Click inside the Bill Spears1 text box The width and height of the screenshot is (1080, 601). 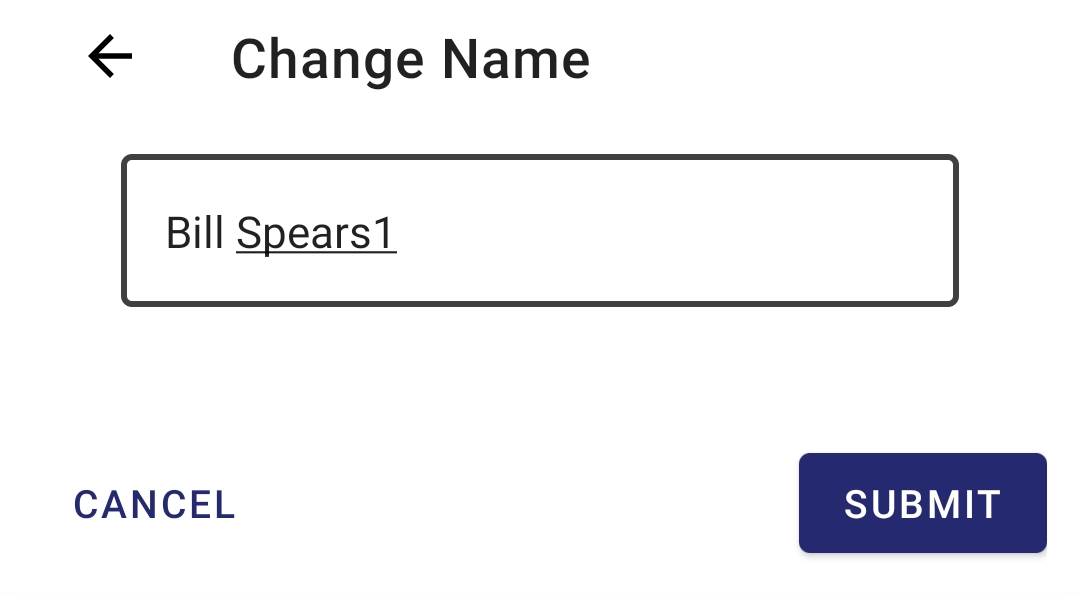540,231
